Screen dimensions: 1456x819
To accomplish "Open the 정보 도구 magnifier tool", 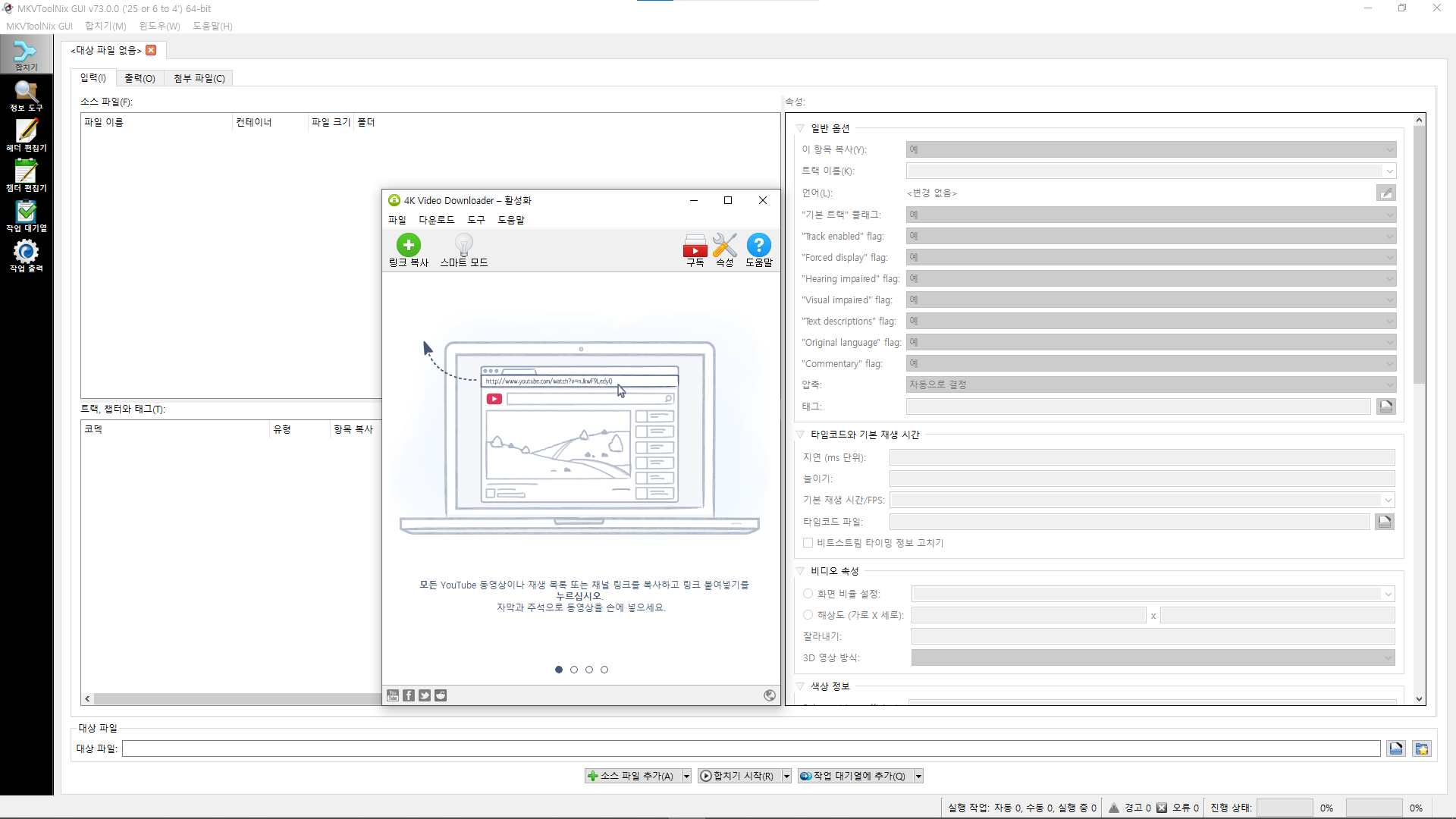I will 27,95.
